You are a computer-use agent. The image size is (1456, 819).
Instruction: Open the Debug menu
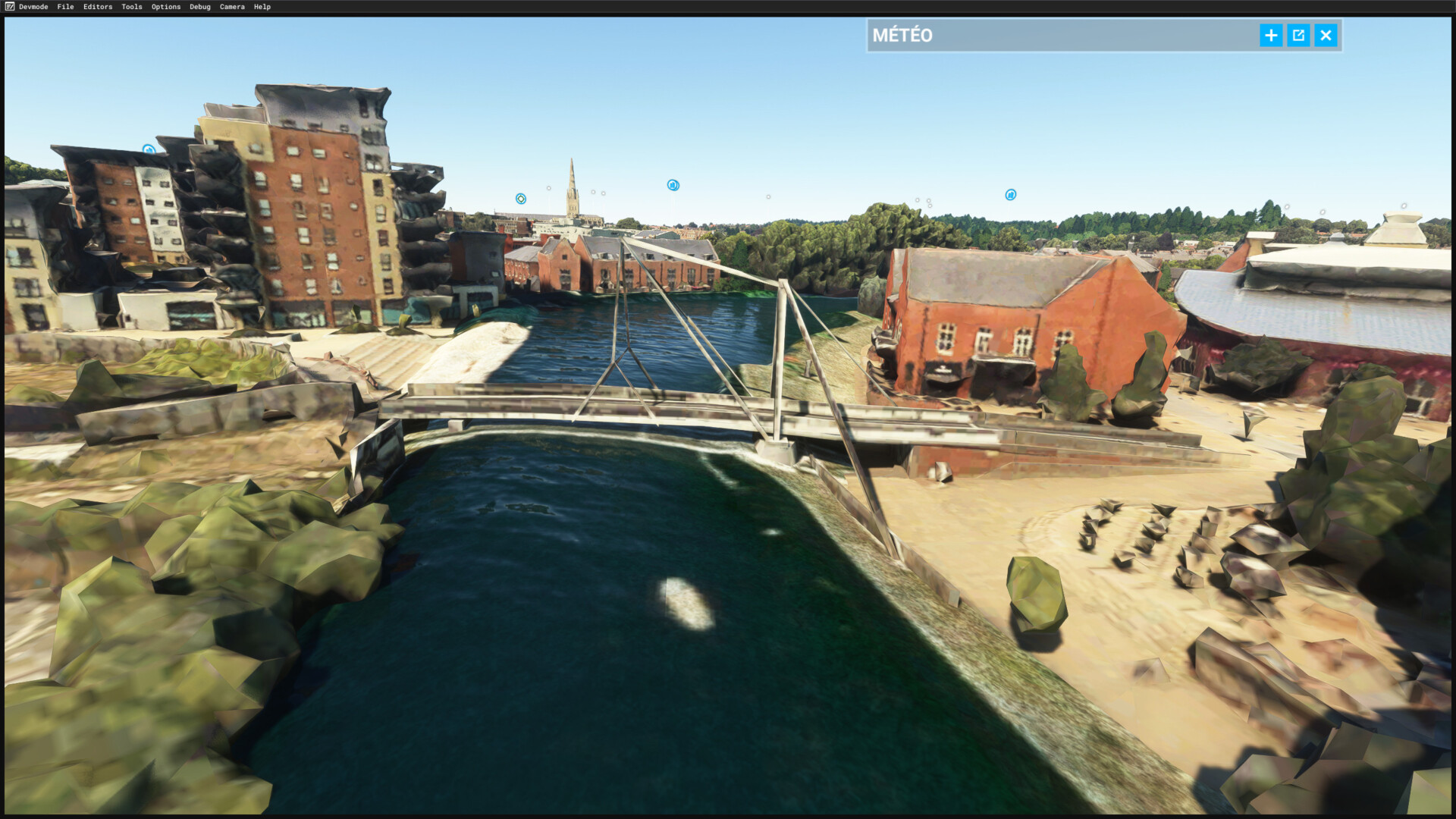pyautogui.click(x=200, y=7)
